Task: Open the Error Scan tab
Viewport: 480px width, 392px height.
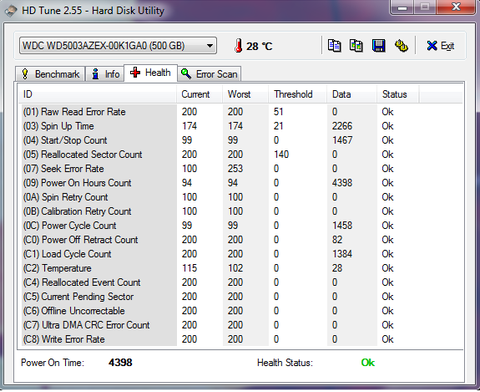Action: tap(209, 74)
